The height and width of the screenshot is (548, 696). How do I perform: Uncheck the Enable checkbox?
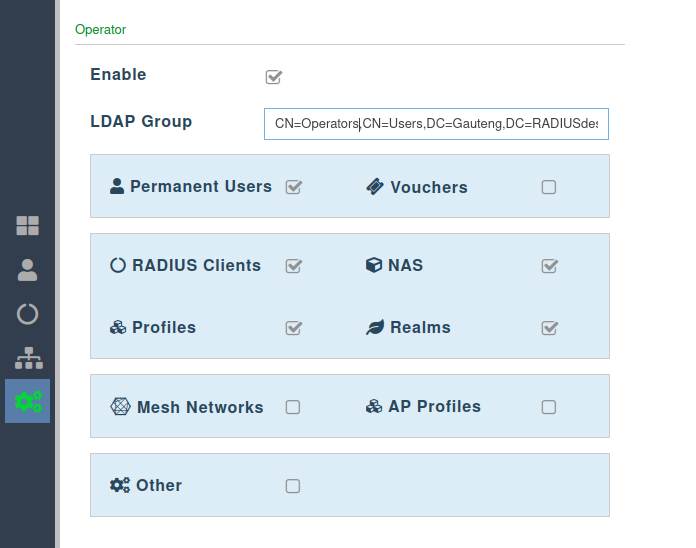pos(273,76)
